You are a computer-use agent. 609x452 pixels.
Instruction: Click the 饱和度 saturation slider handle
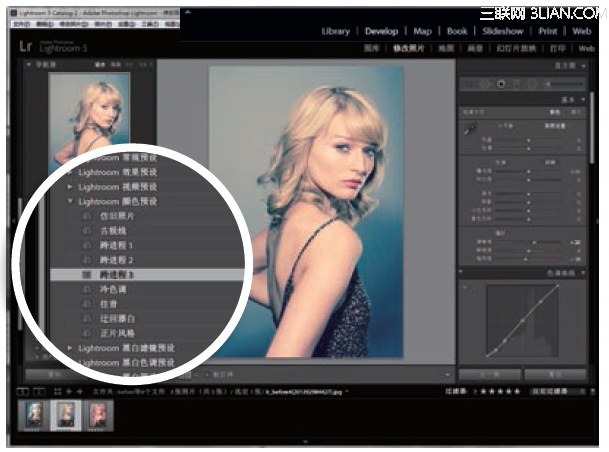tap(525, 259)
